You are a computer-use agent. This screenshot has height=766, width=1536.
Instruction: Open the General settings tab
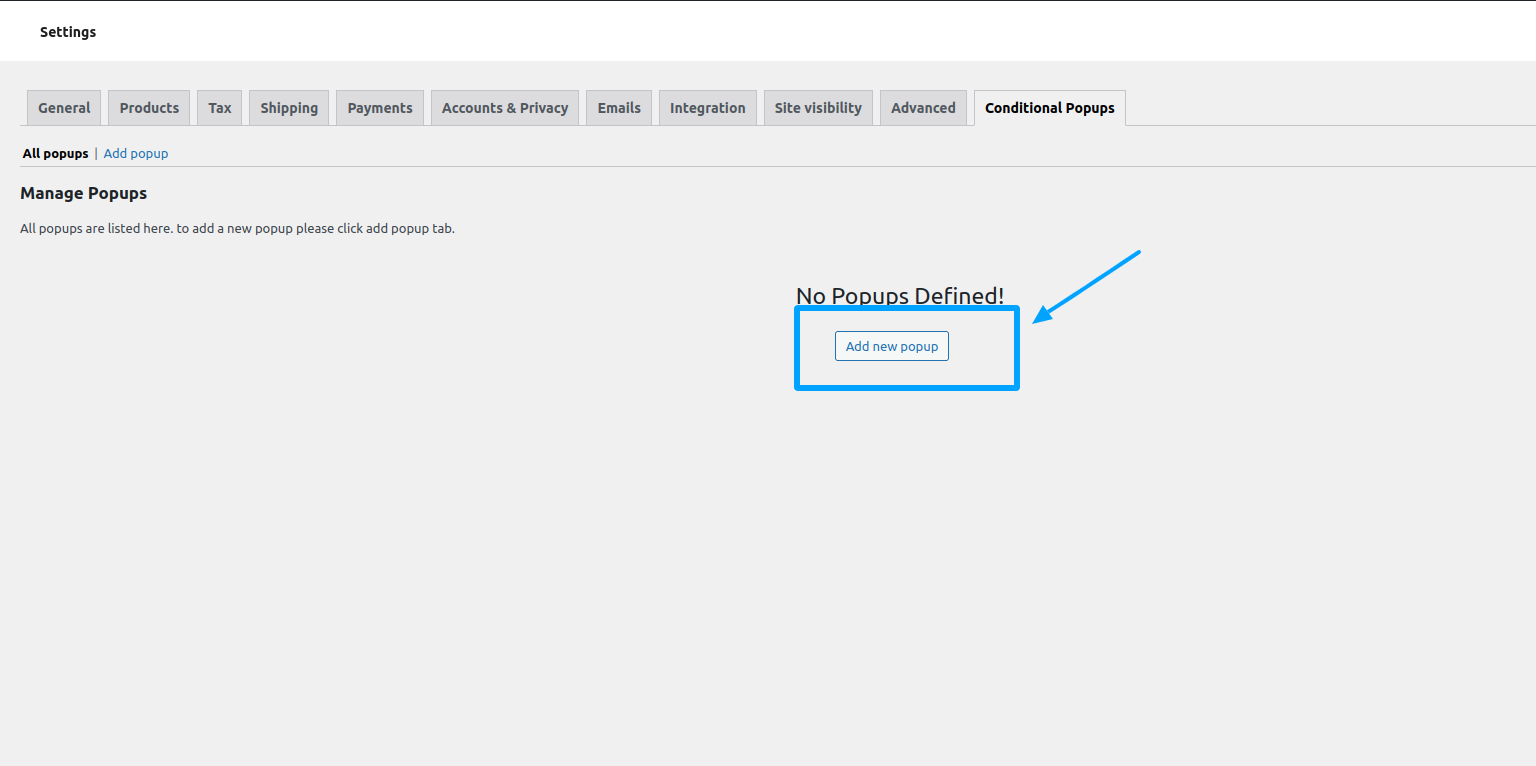coord(64,108)
